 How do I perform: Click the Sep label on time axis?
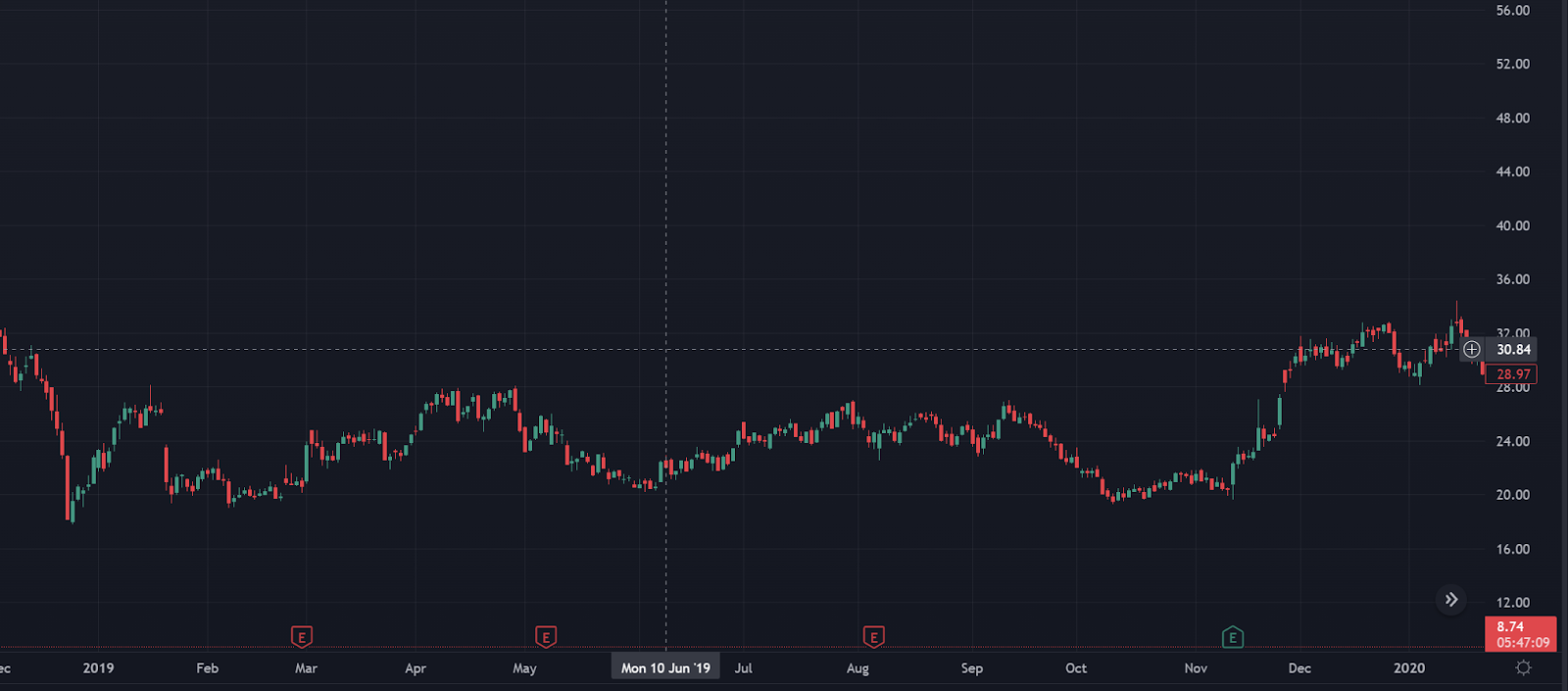(x=971, y=667)
